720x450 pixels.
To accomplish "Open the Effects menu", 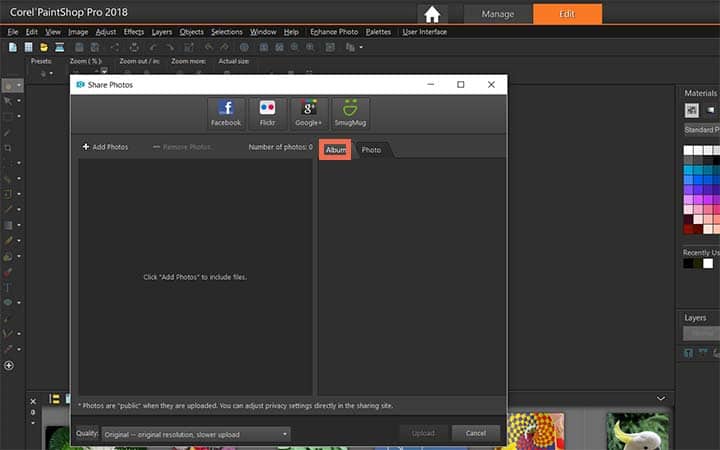I will tap(134, 32).
